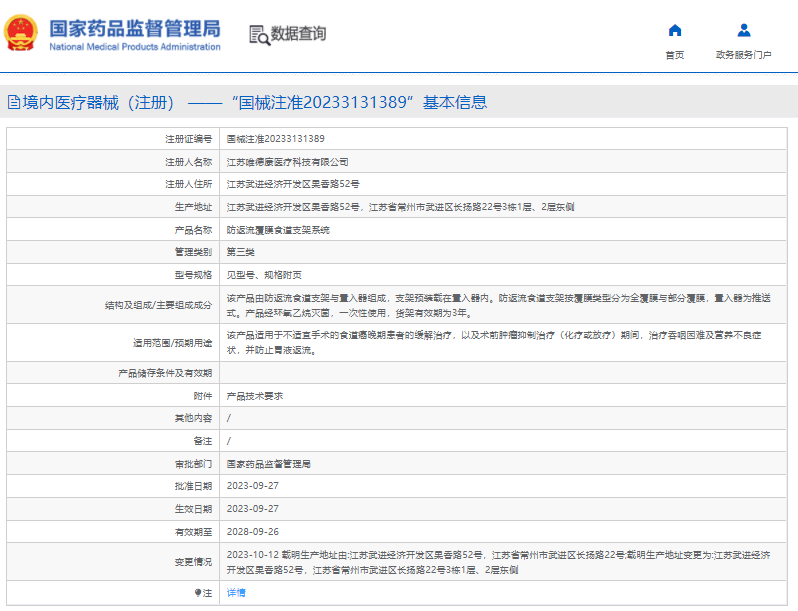This screenshot has width=798, height=611.
Task: Click the 适用范围/预期用途 label
Action: [173, 343]
